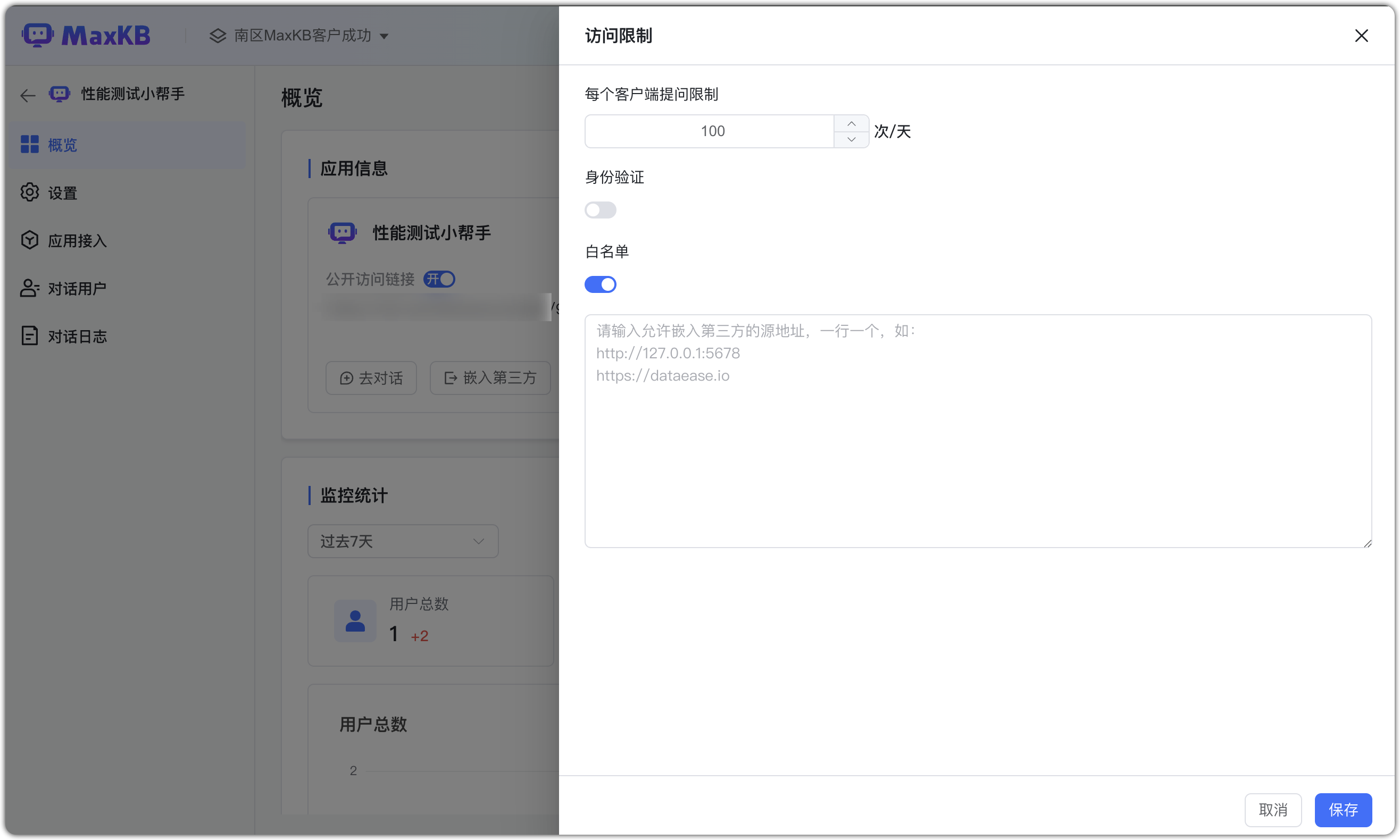Click the 去对话 button
This screenshot has height=840, width=1400.
point(371,377)
